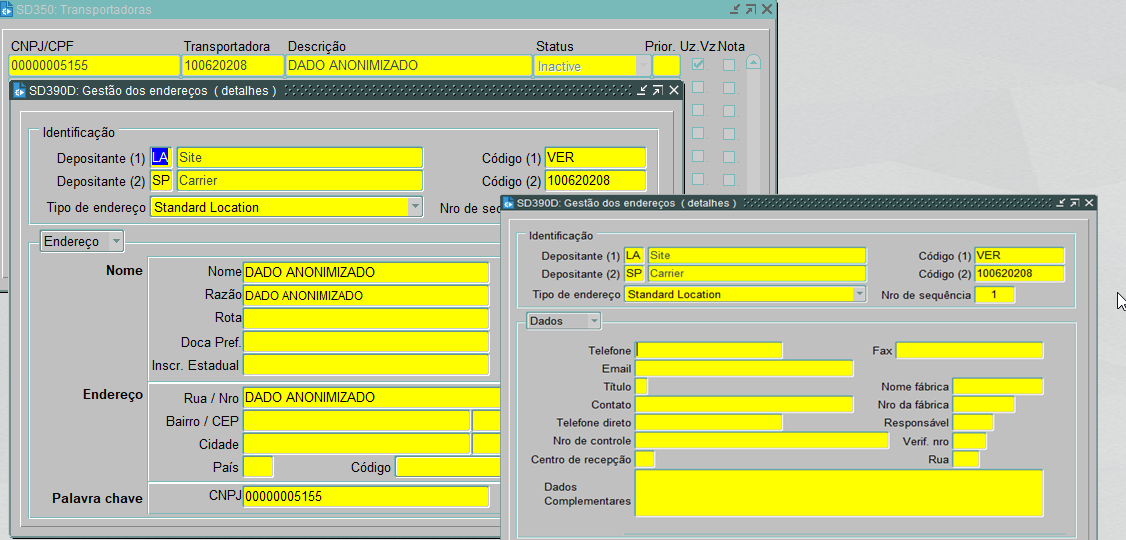
Task: Maximize the SD350 Transportadoras window
Action: point(751,9)
